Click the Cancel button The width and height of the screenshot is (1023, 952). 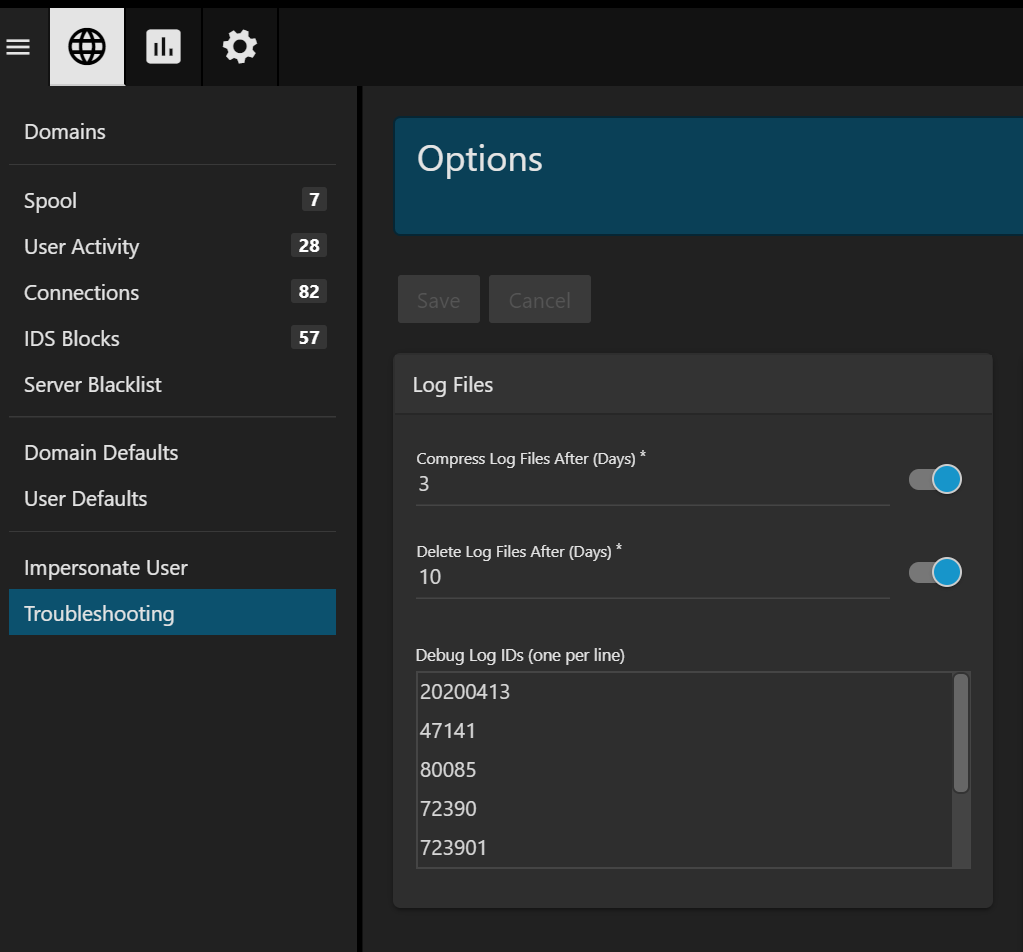coord(540,300)
